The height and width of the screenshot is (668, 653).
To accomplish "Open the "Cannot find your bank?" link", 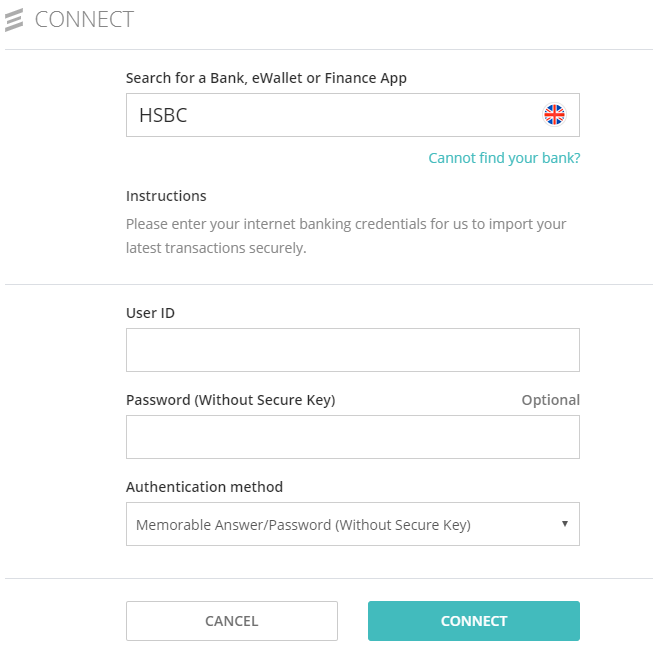I will coord(504,158).
